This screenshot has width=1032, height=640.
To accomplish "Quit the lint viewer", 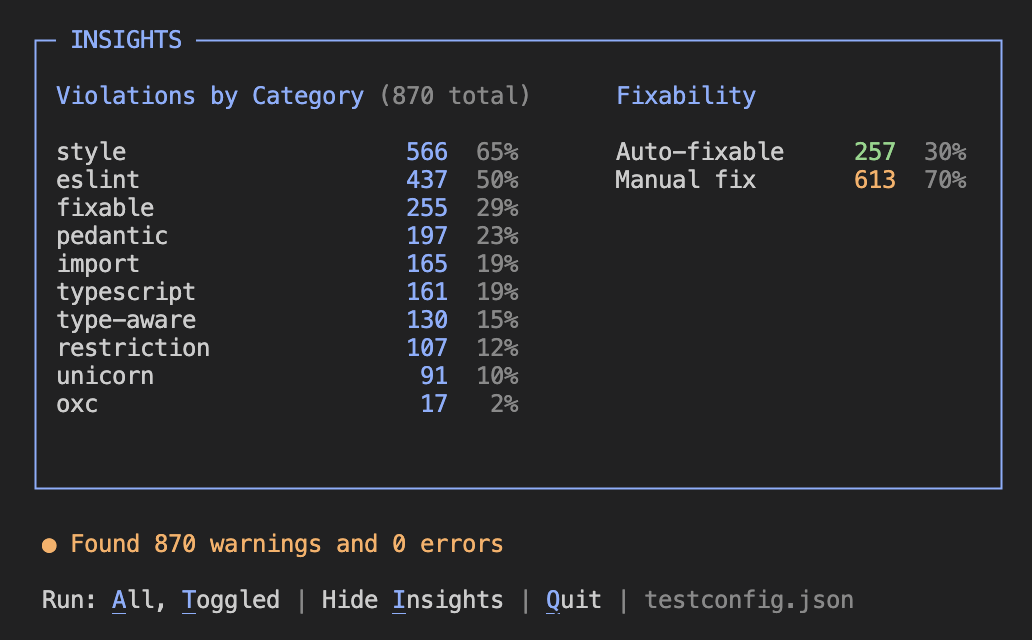I will [571, 599].
